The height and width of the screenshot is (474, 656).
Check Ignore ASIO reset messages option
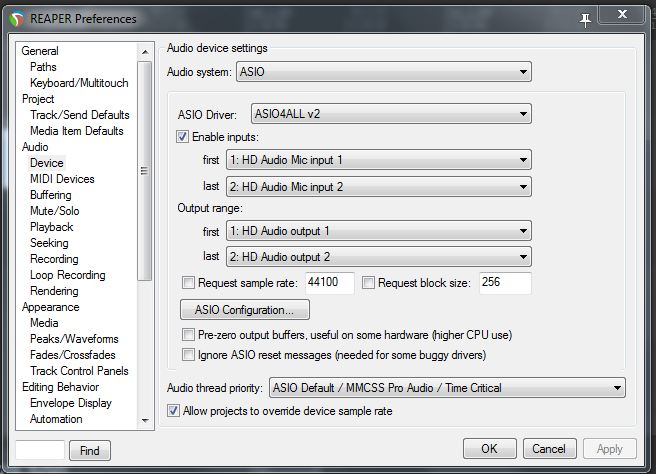pyautogui.click(x=188, y=355)
